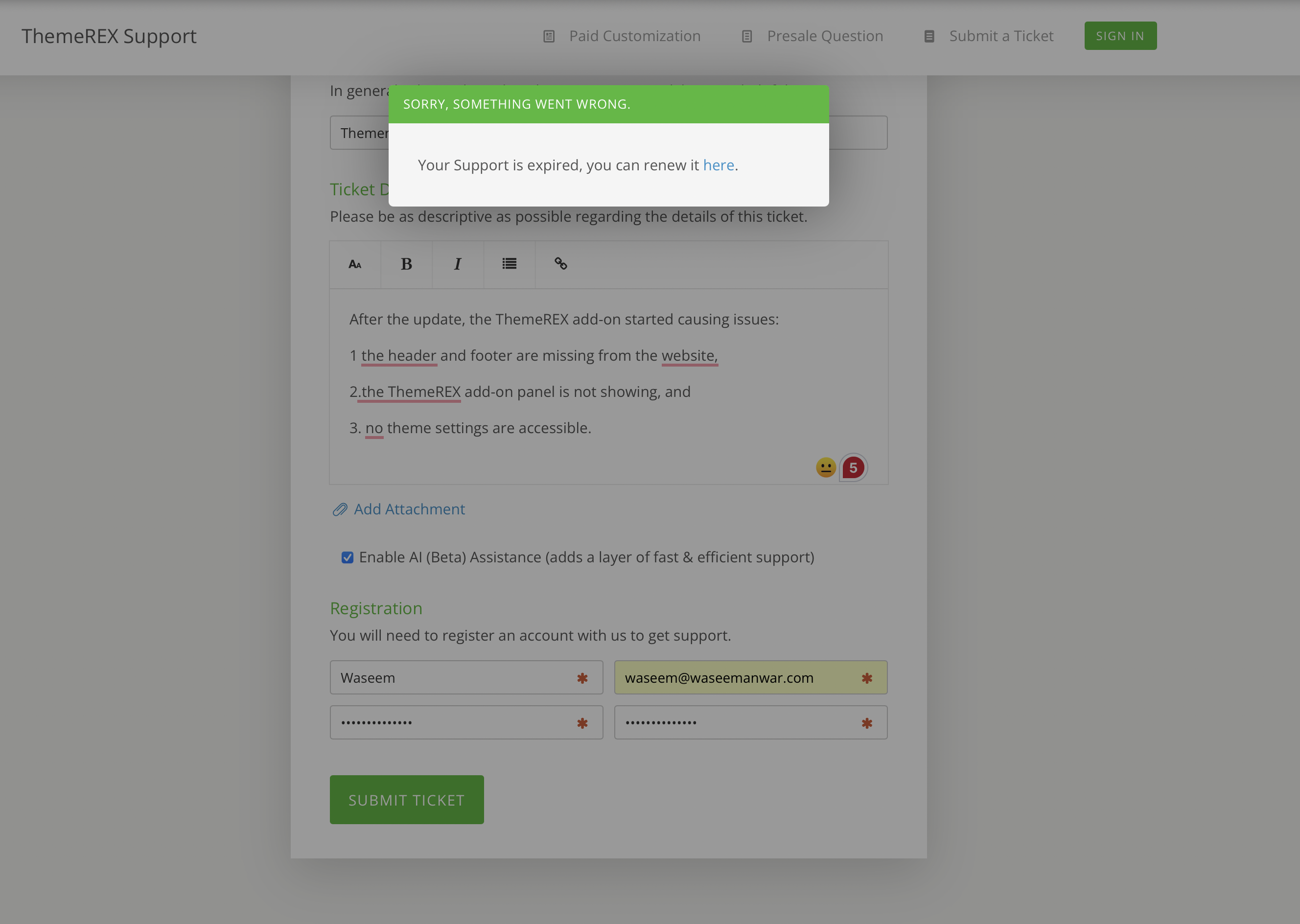
Task: Click the Submit a Ticket page icon
Action: tap(929, 36)
